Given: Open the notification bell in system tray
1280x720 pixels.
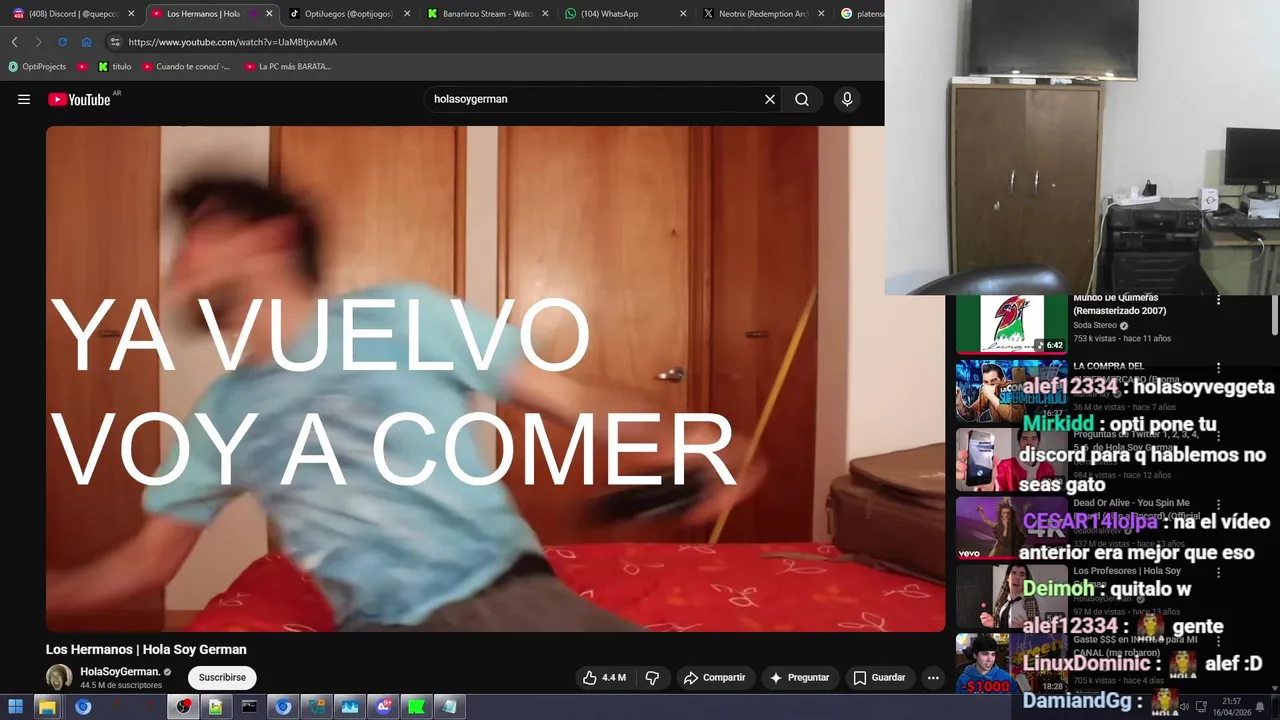Looking at the screenshot, I should (x=1260, y=707).
